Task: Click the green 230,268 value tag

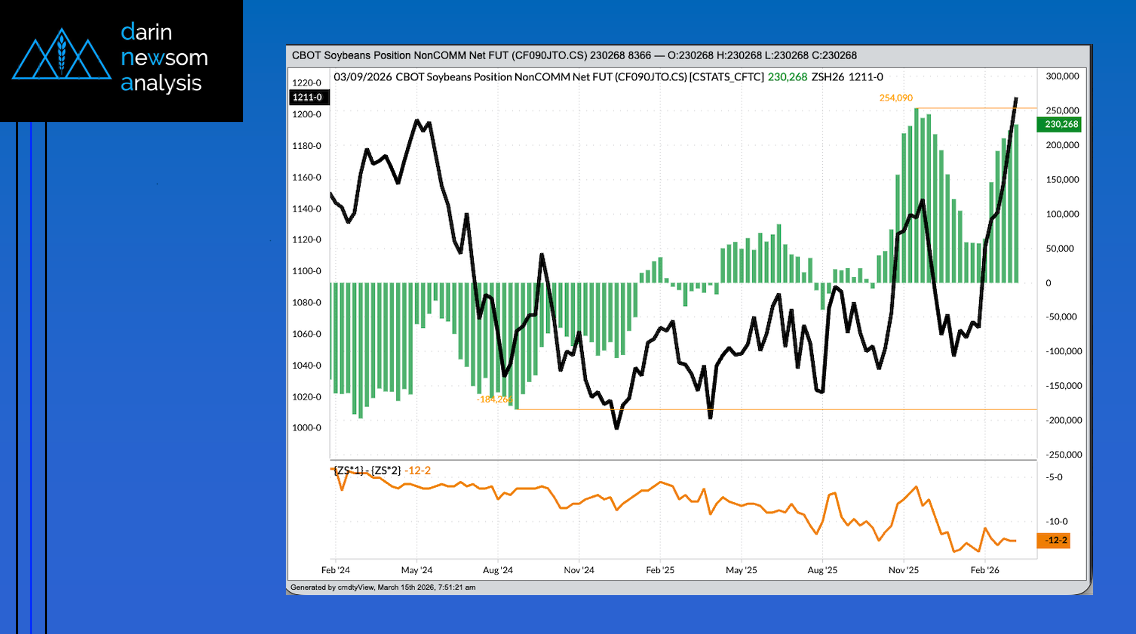Action: tap(1060, 124)
